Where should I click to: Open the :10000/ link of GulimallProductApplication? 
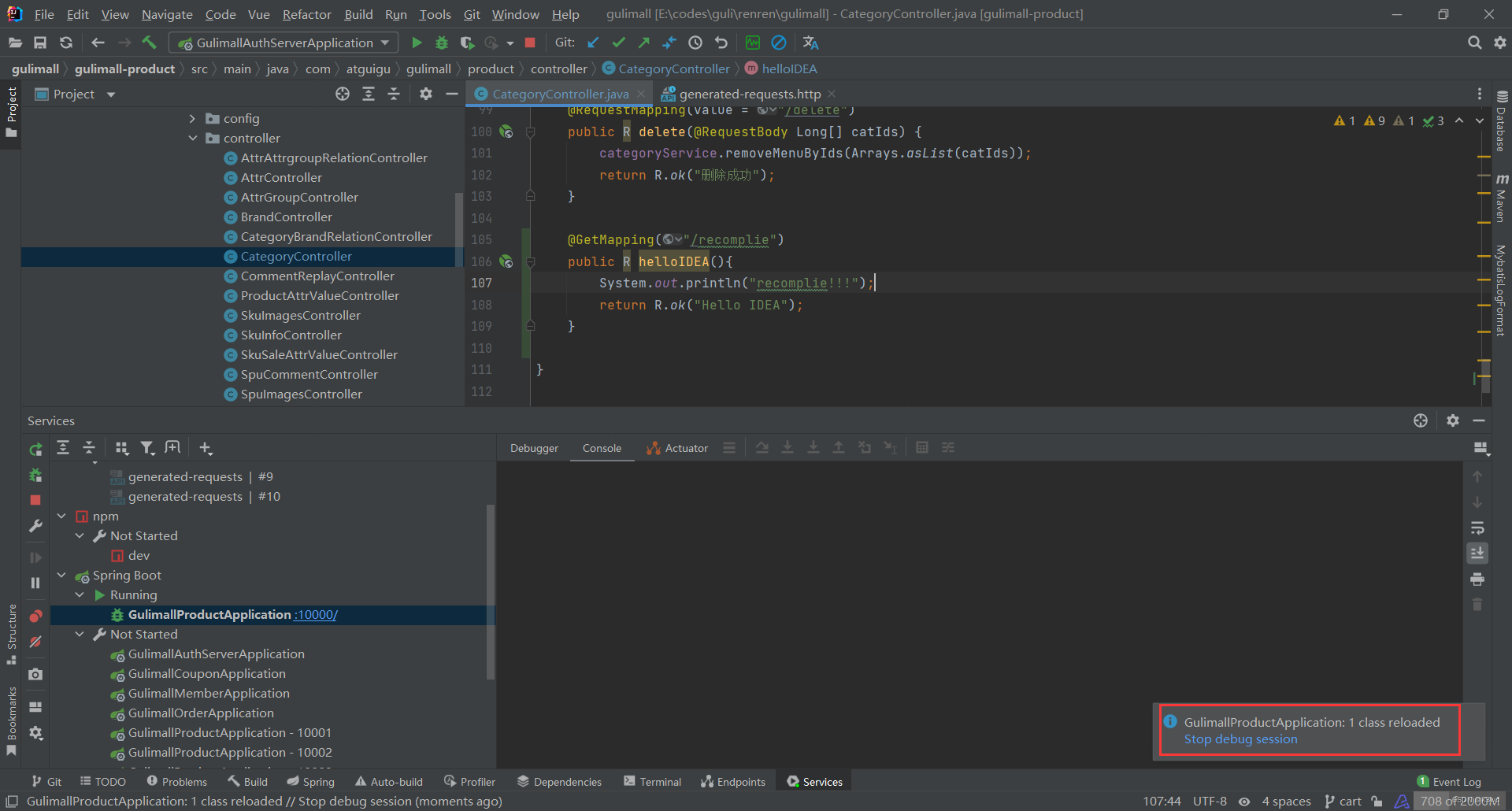316,614
